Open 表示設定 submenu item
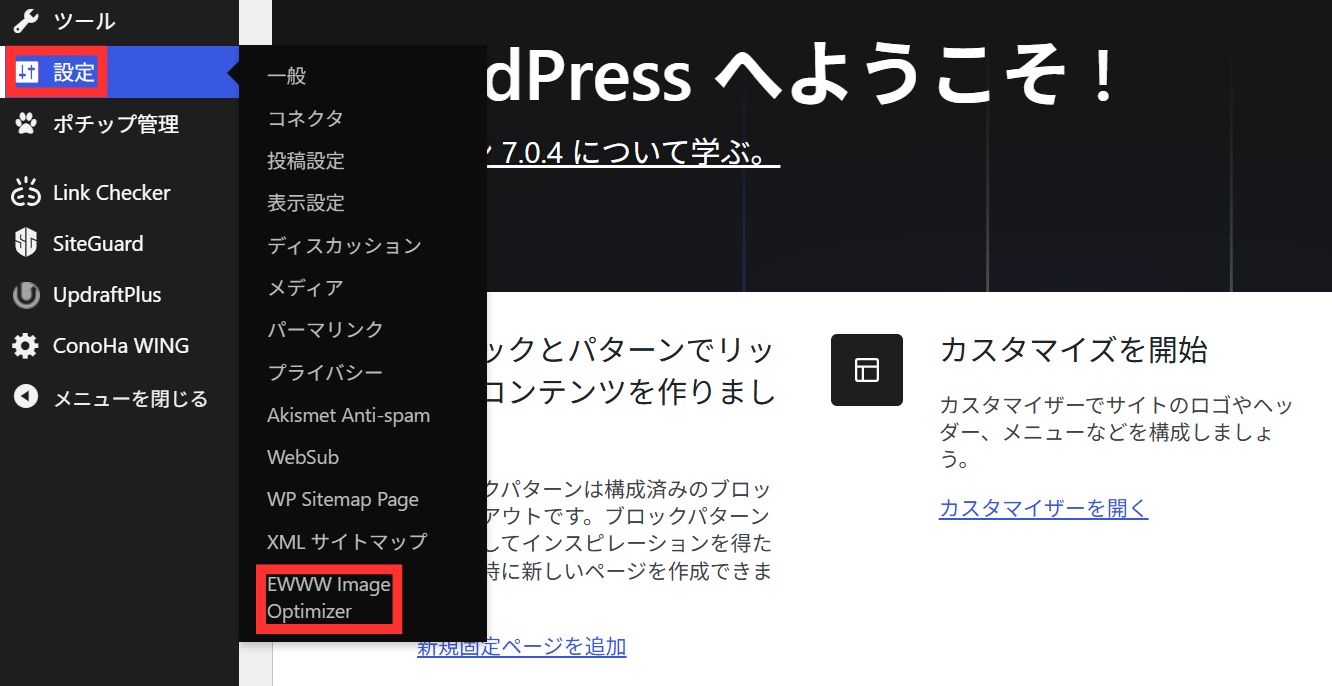This screenshot has height=686, width=1332. tap(306, 203)
